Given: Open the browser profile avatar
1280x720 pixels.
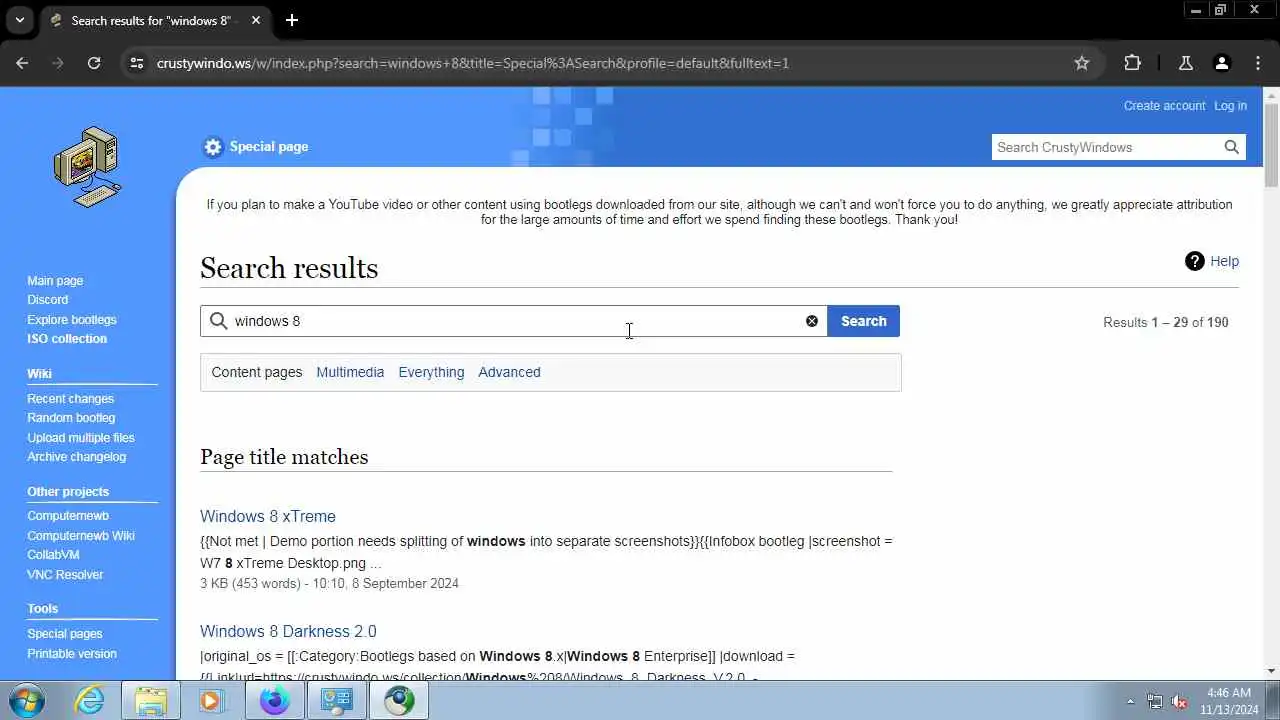Looking at the screenshot, I should pos(1221,63).
